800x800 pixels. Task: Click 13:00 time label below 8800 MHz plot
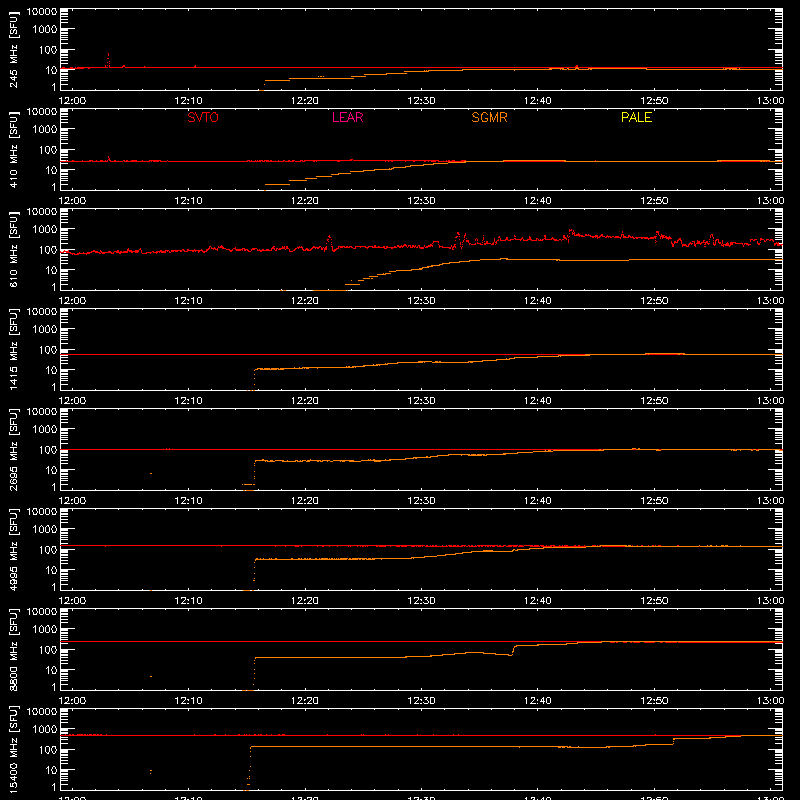(x=770, y=701)
